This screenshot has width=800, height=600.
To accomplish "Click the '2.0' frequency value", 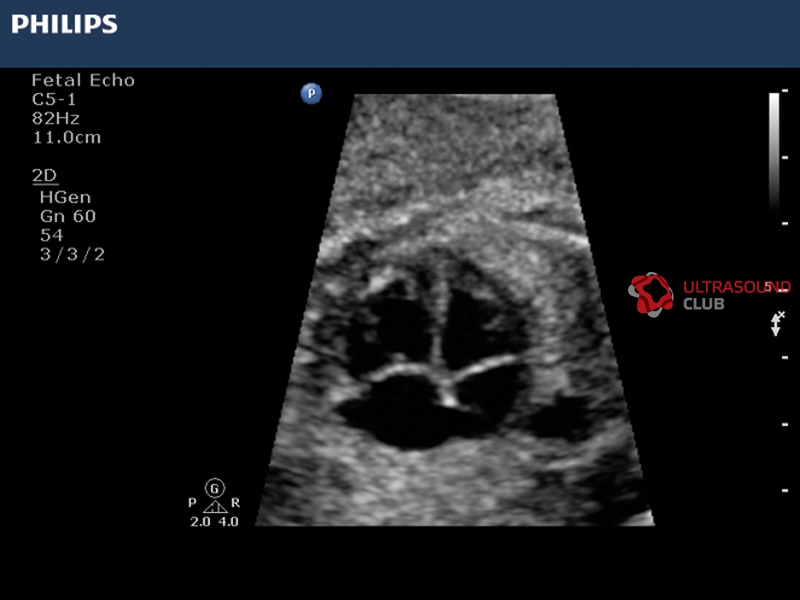I will click(x=200, y=521).
